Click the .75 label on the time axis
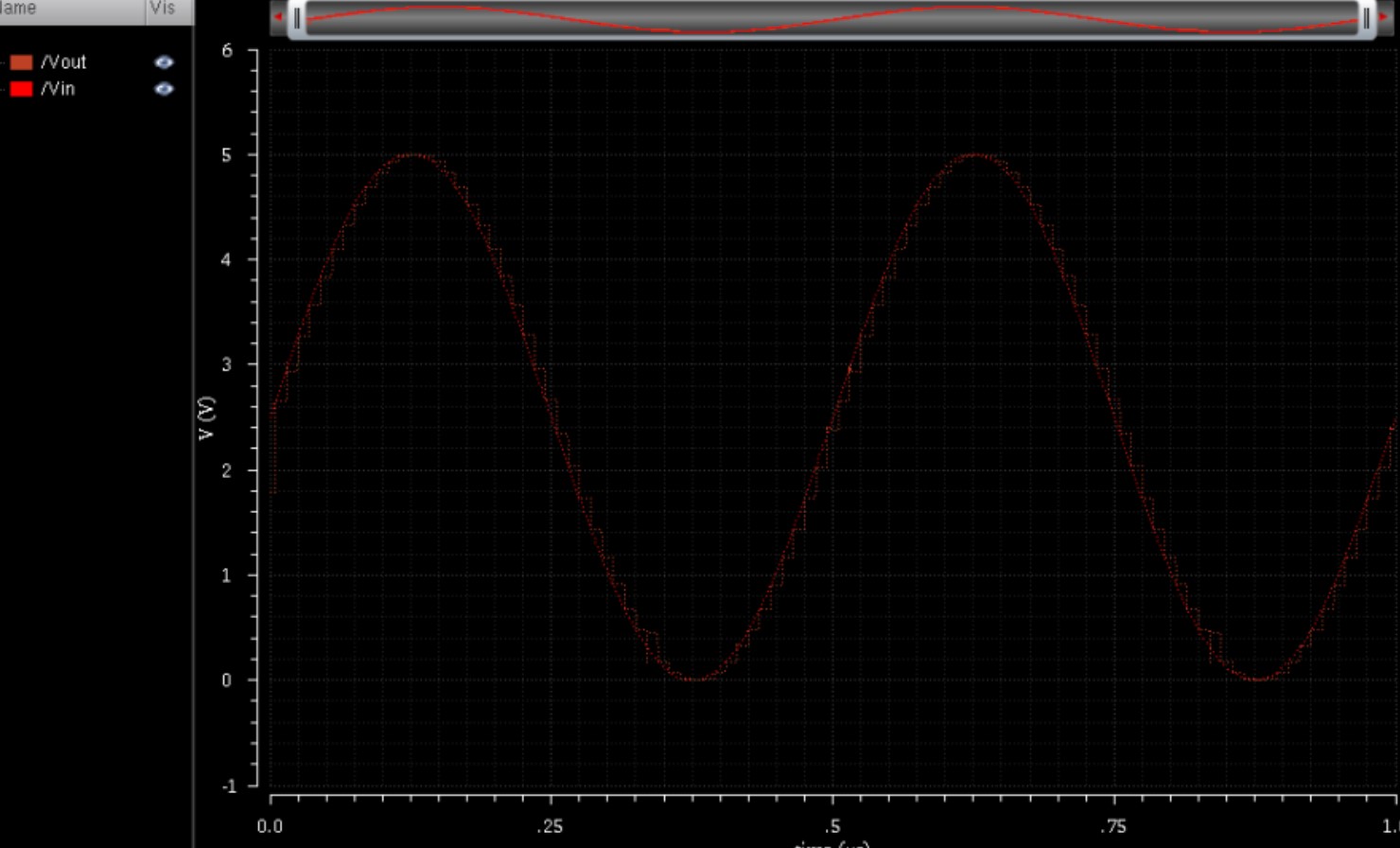 [1112, 826]
